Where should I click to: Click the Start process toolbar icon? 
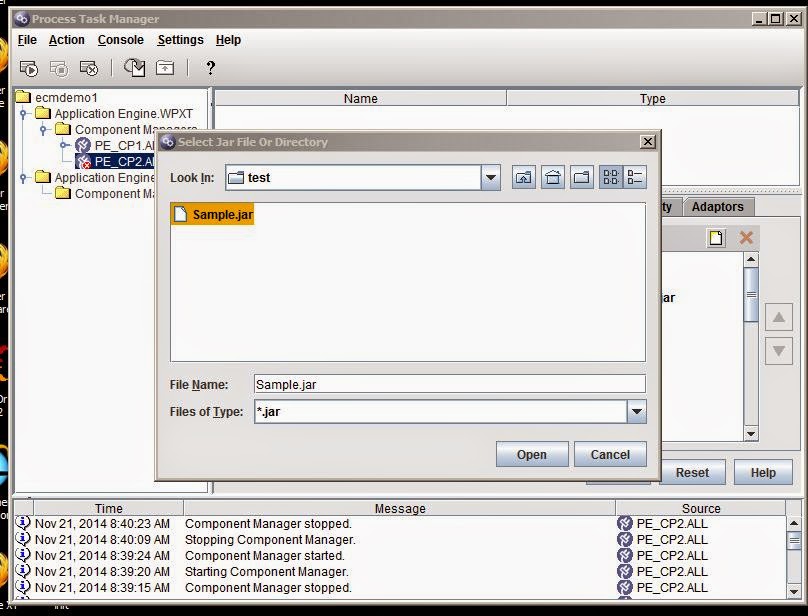(30, 69)
